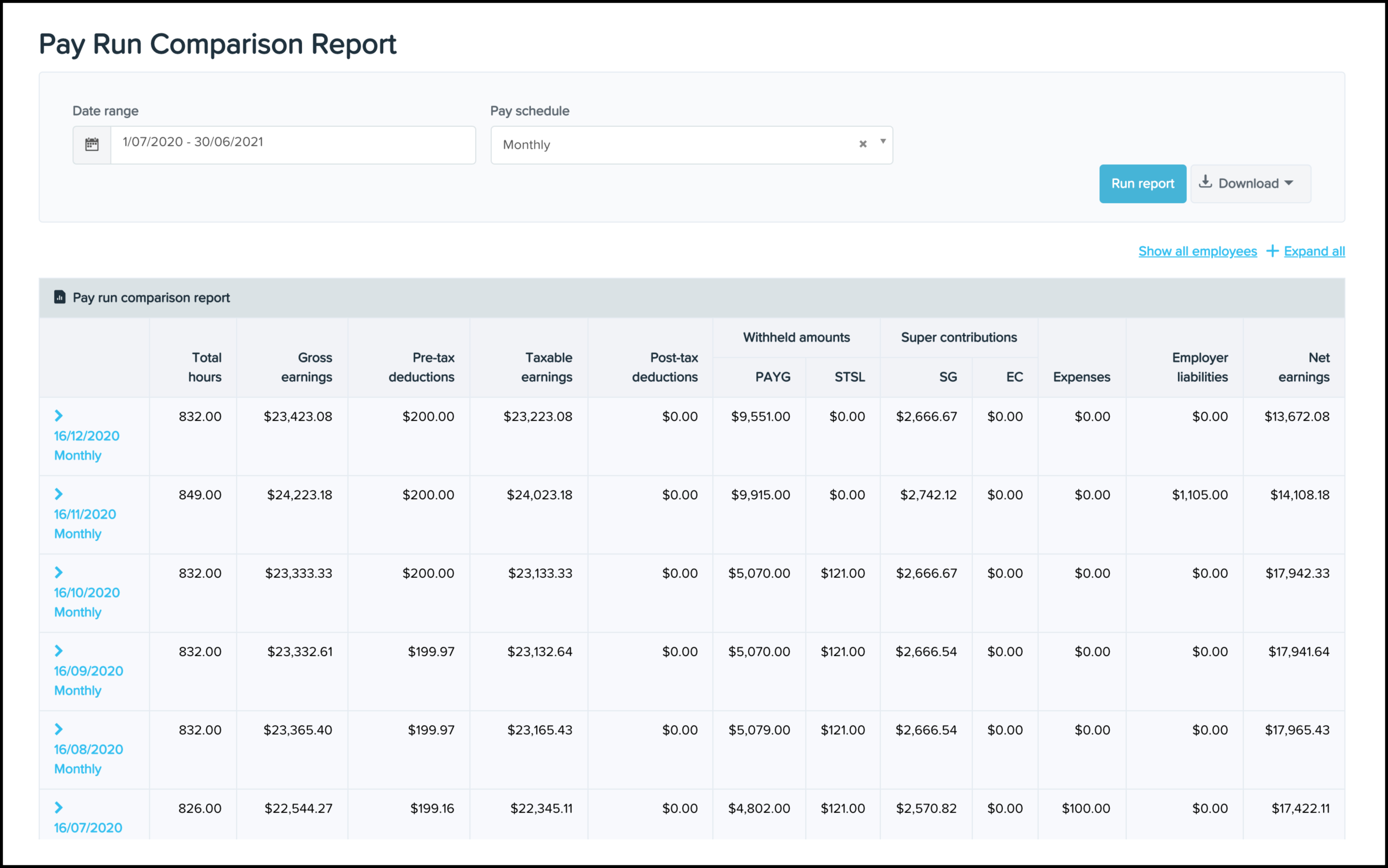Expand the 16/07/2020 pay run chevron
The width and height of the screenshot is (1388, 868).
59,807
